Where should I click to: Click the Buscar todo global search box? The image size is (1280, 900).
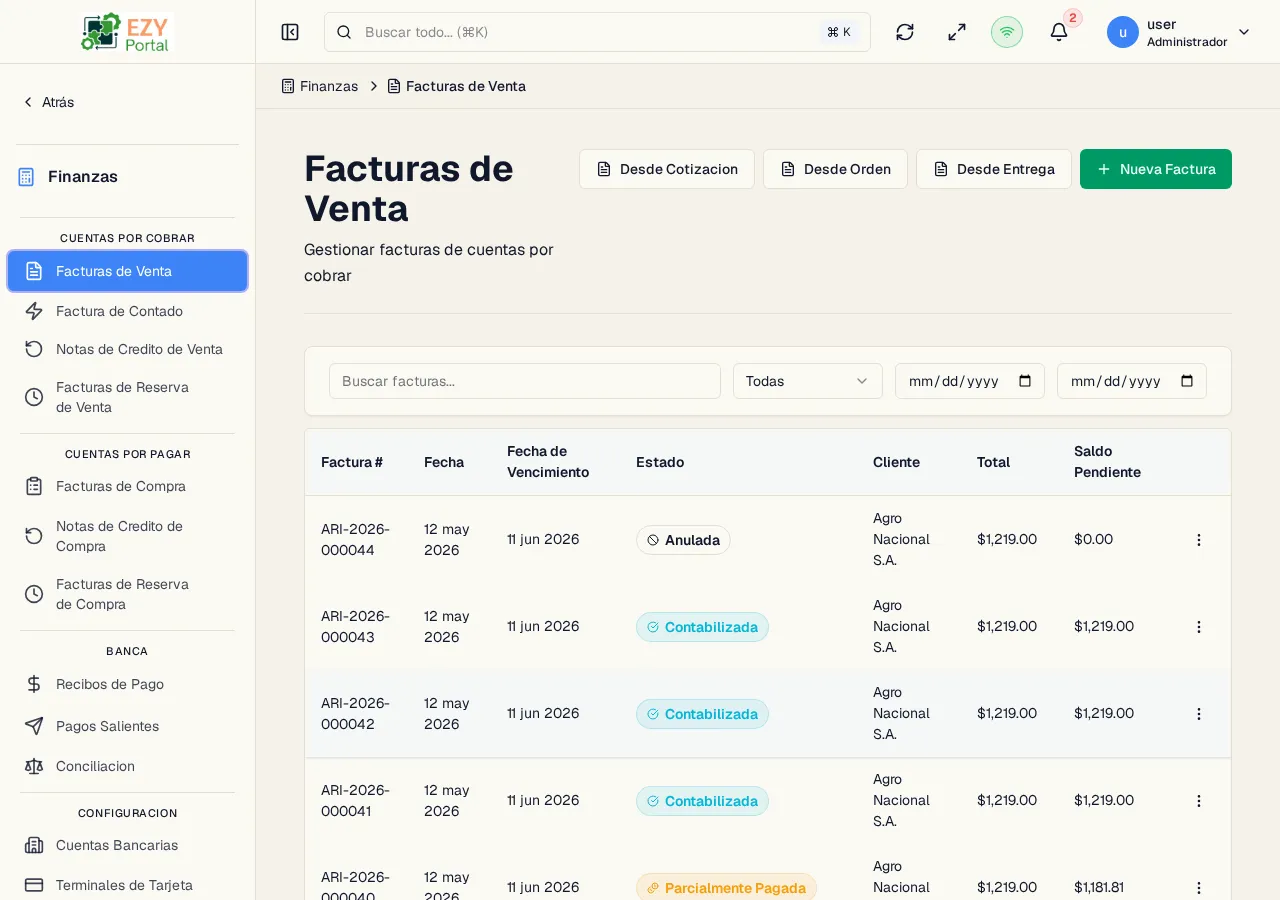point(597,32)
